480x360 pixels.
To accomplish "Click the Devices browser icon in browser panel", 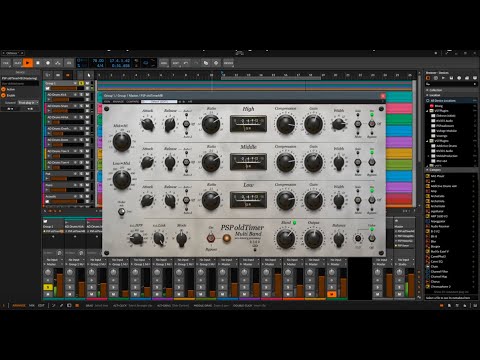I will (x=428, y=78).
